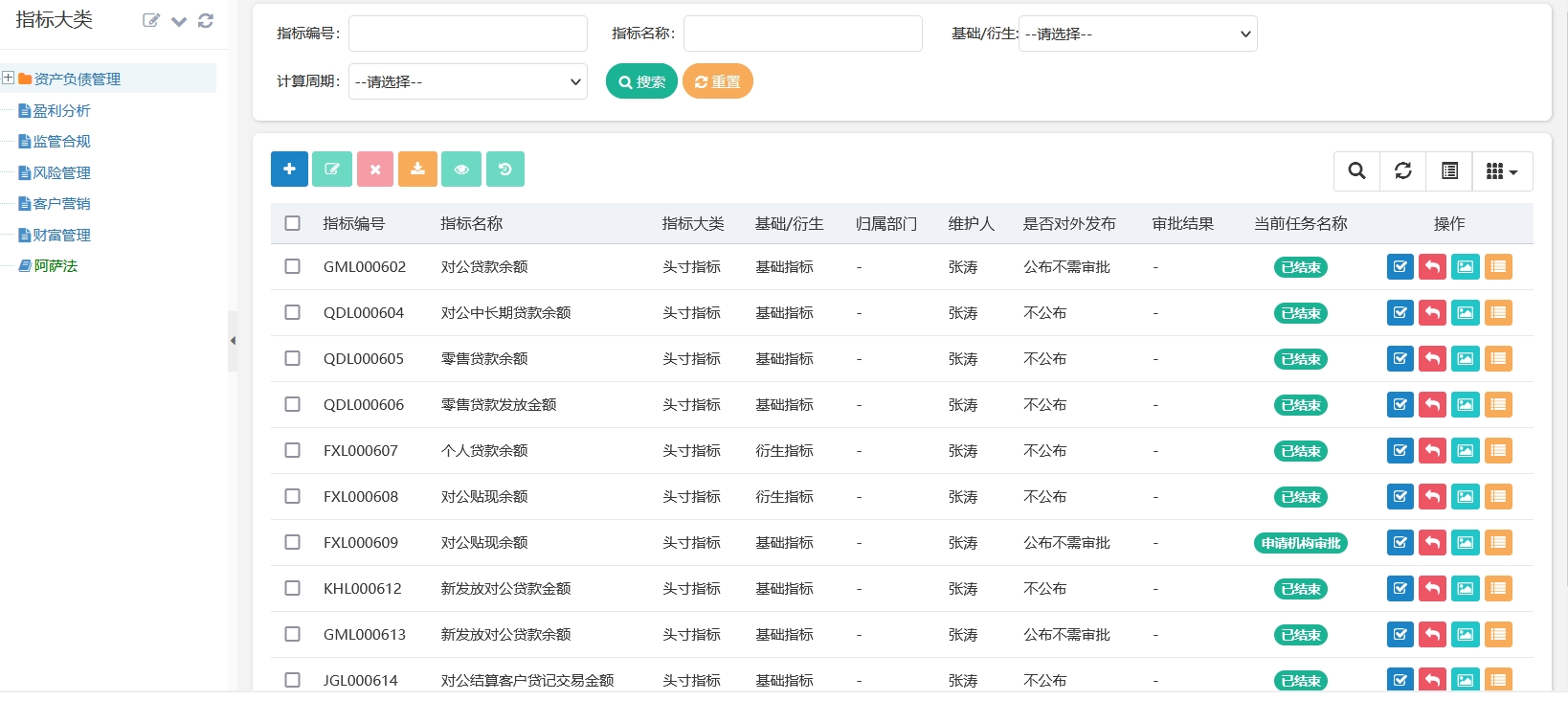Check the GML000602 row checkbox
The image size is (1568, 701).
click(x=293, y=266)
